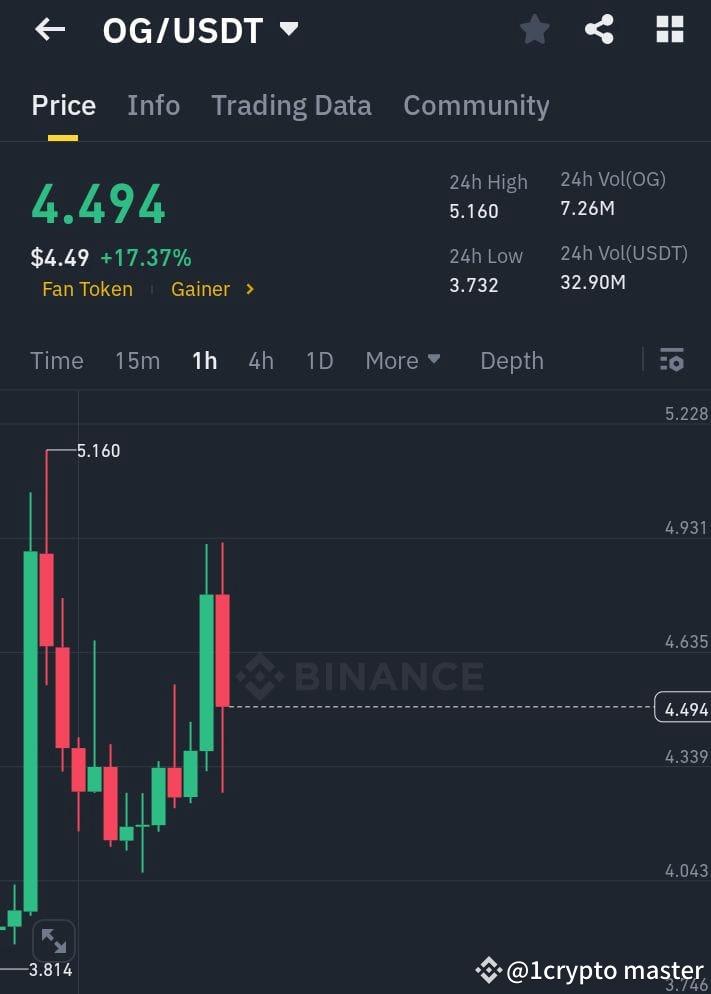Click the $4.49 fiat price
The height and width of the screenshot is (994, 711).
[60, 258]
